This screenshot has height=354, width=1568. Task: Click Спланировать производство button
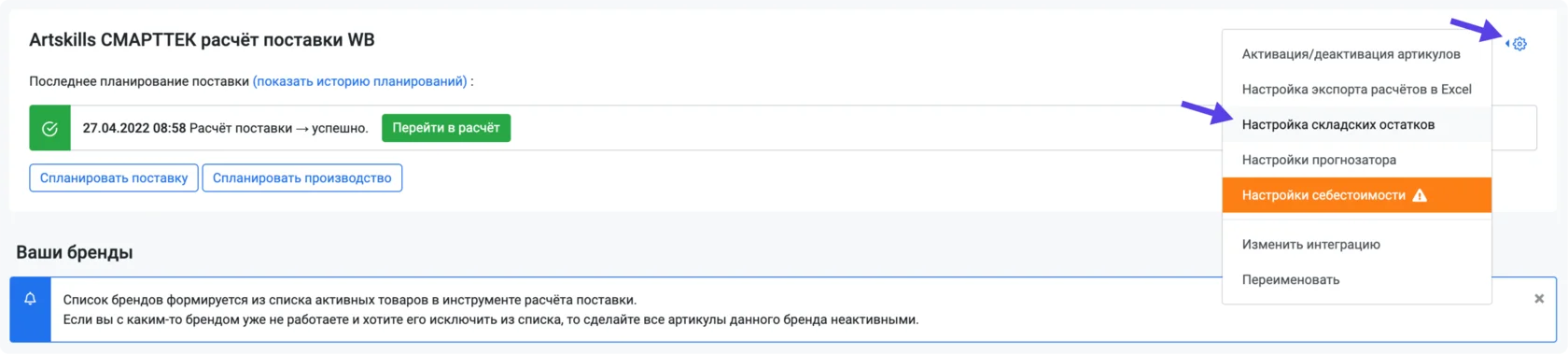point(302,178)
